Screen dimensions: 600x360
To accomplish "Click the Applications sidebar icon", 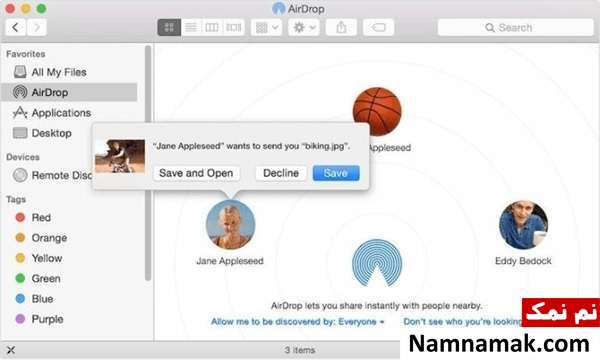I will 20,112.
